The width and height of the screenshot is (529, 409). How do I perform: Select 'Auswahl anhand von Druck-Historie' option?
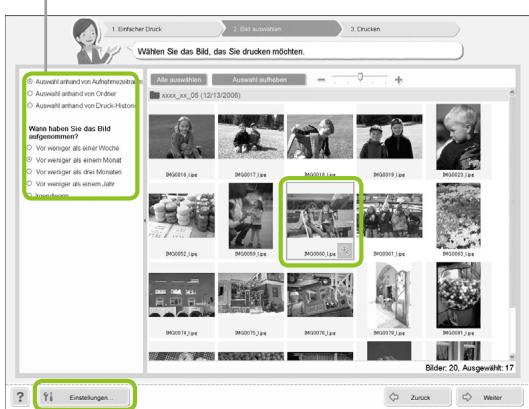[x=30, y=106]
